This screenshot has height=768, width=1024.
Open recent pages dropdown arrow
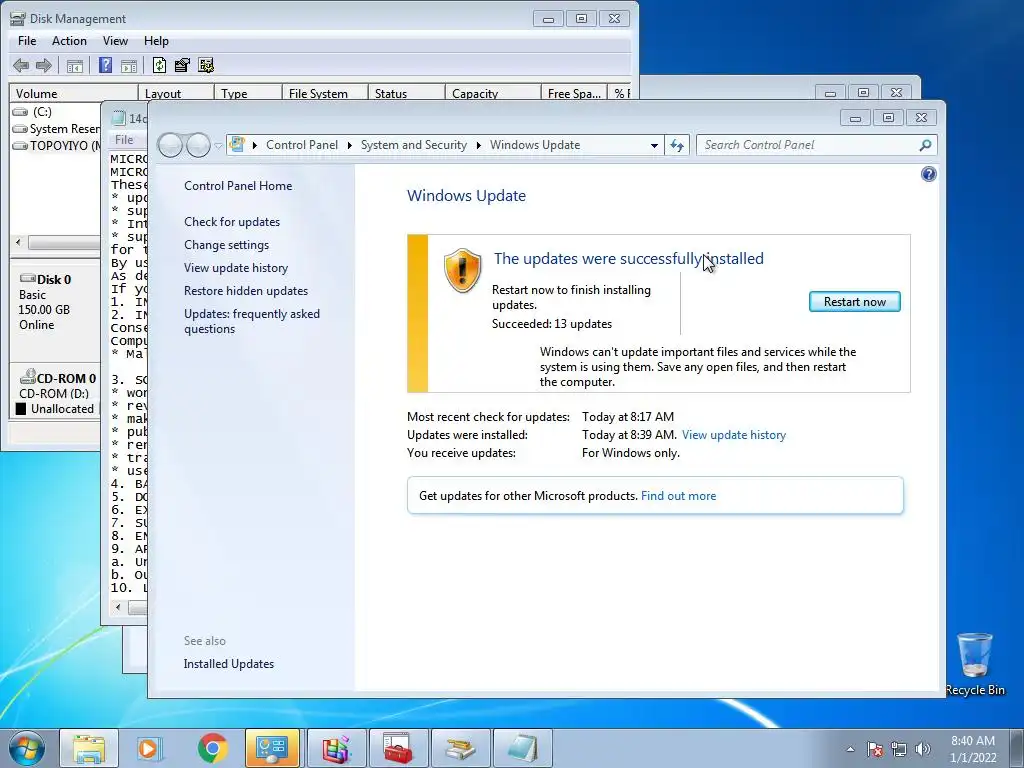point(218,146)
